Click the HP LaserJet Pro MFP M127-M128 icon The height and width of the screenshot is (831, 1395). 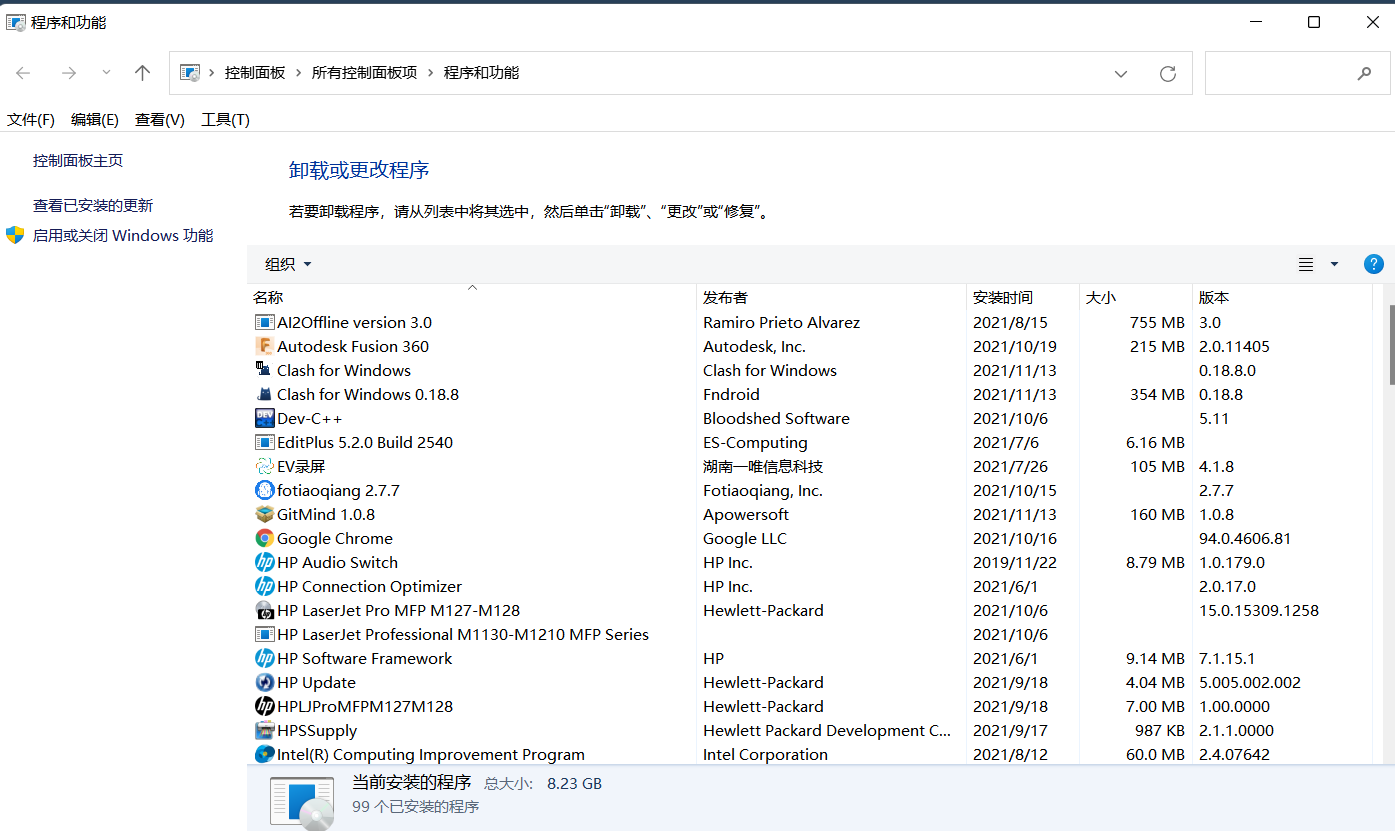(264, 610)
